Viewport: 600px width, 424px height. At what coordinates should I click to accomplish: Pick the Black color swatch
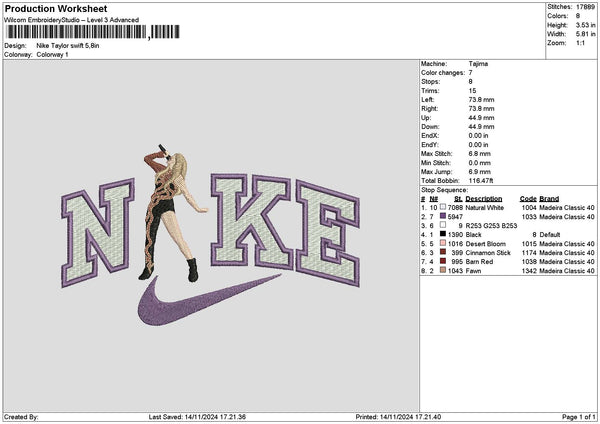[443, 234]
